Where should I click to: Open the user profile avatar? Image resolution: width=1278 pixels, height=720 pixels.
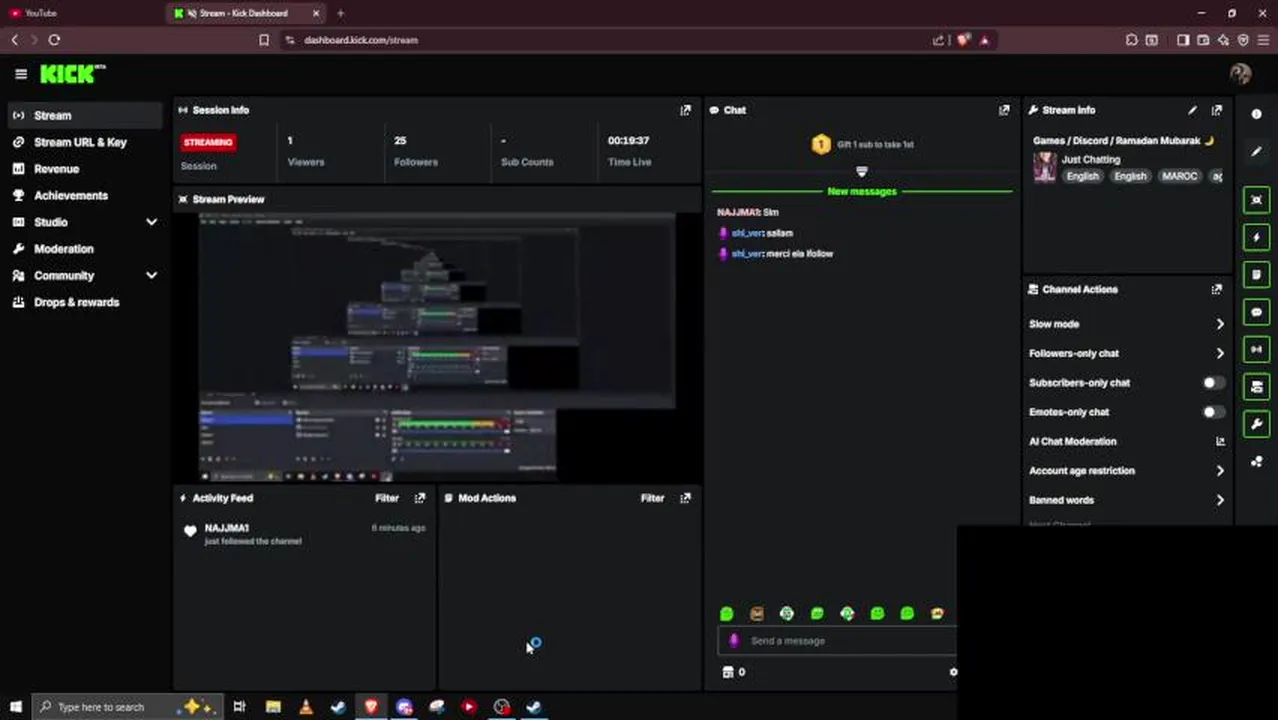[1241, 74]
